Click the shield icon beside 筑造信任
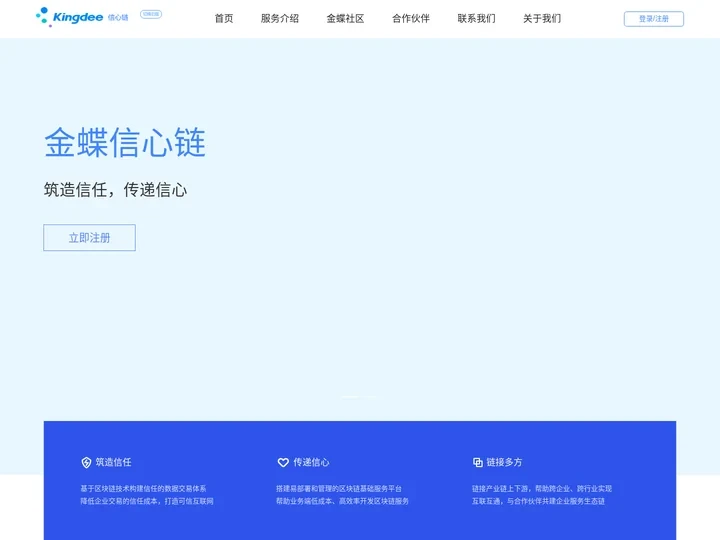 [x=86, y=462]
